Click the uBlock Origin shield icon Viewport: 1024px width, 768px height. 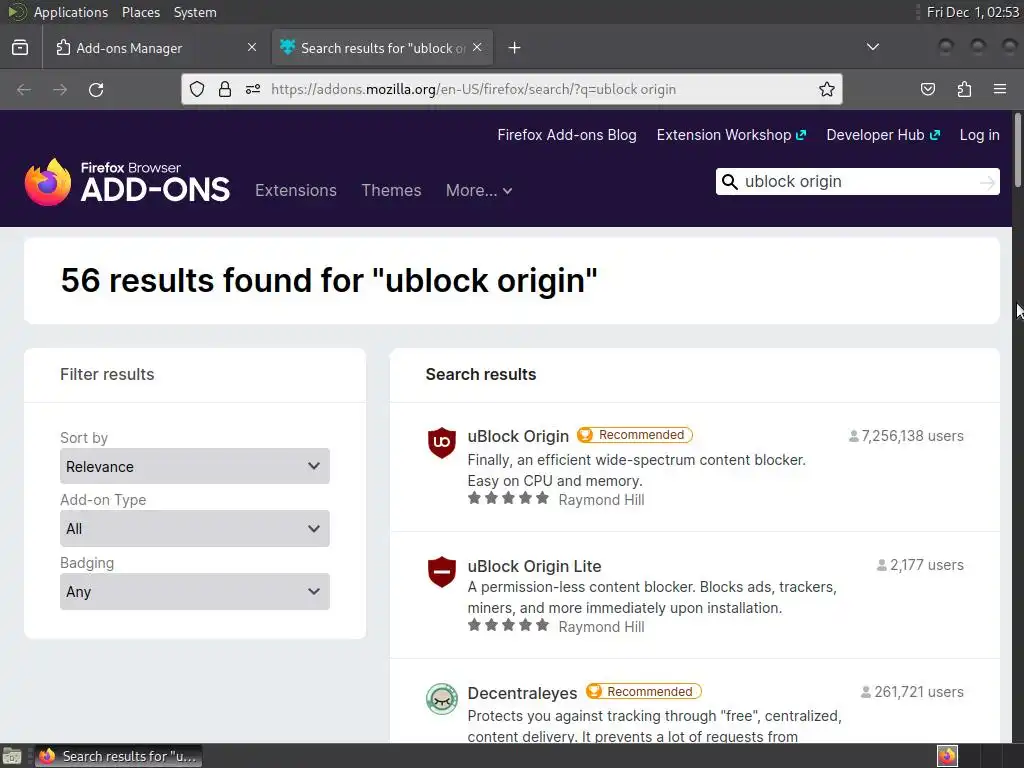(x=441, y=443)
